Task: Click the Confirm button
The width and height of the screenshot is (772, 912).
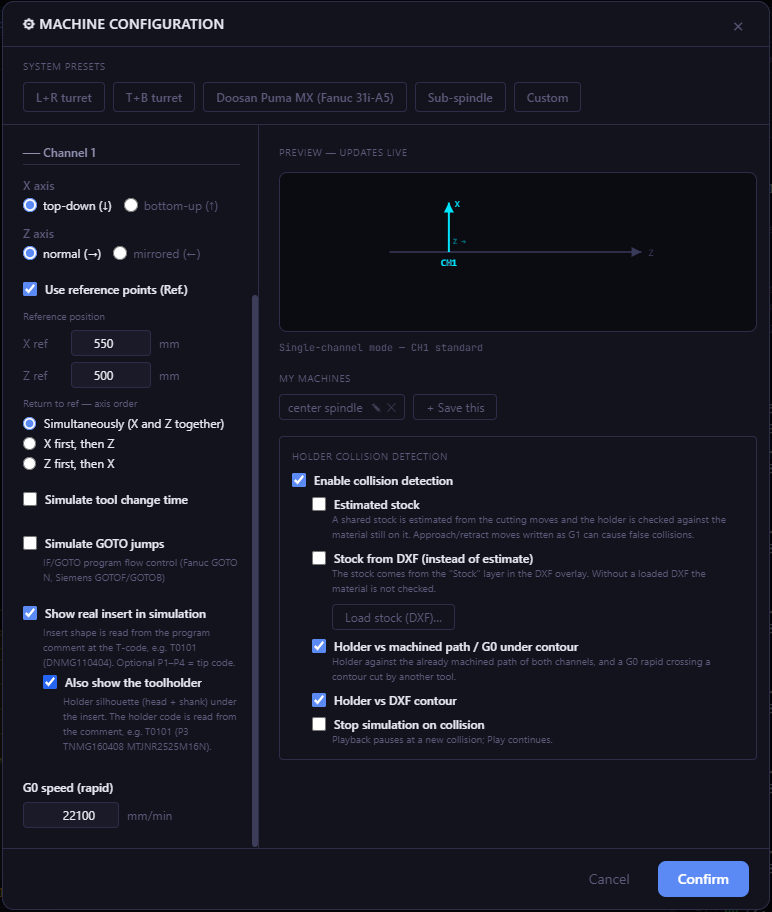Action: [x=703, y=879]
